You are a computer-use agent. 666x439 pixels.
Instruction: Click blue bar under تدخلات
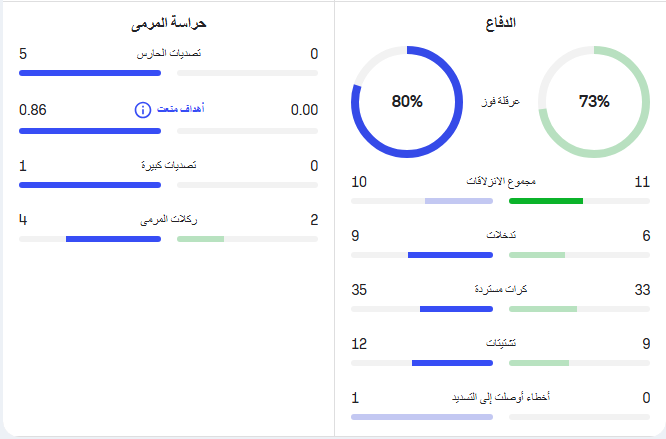pos(450,255)
